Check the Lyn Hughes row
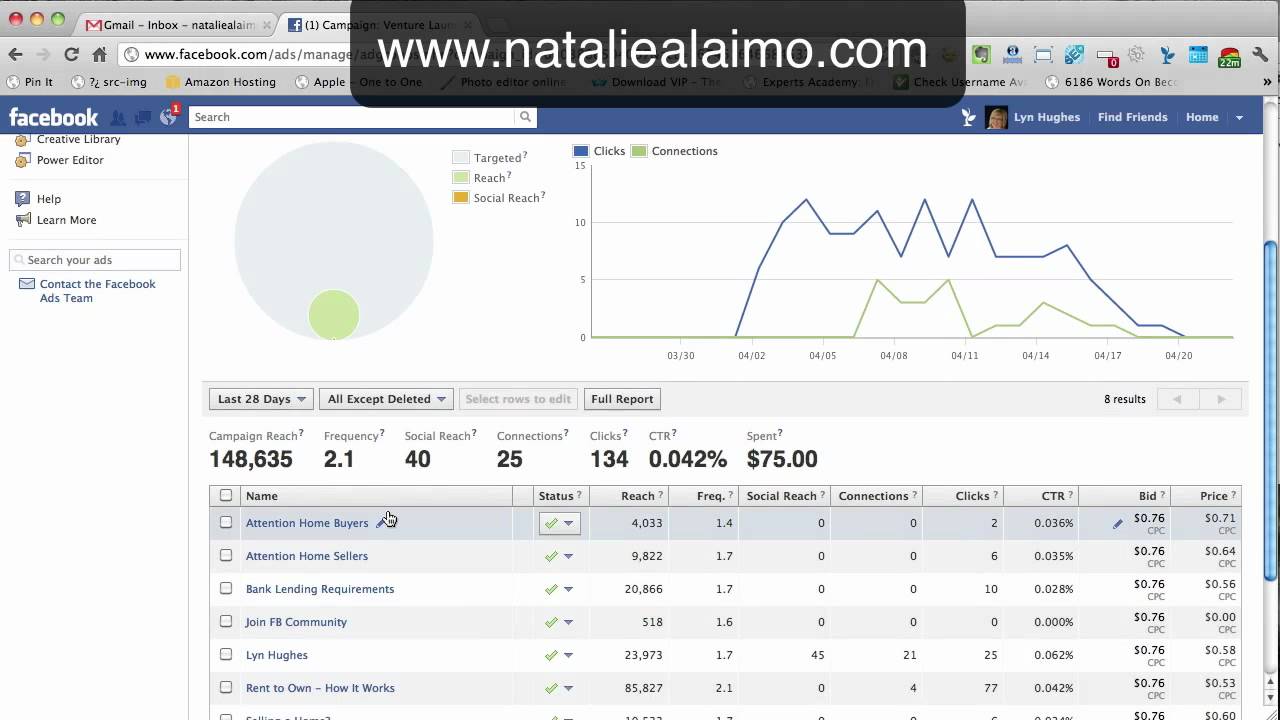Viewport: 1280px width, 720px height. (226, 654)
